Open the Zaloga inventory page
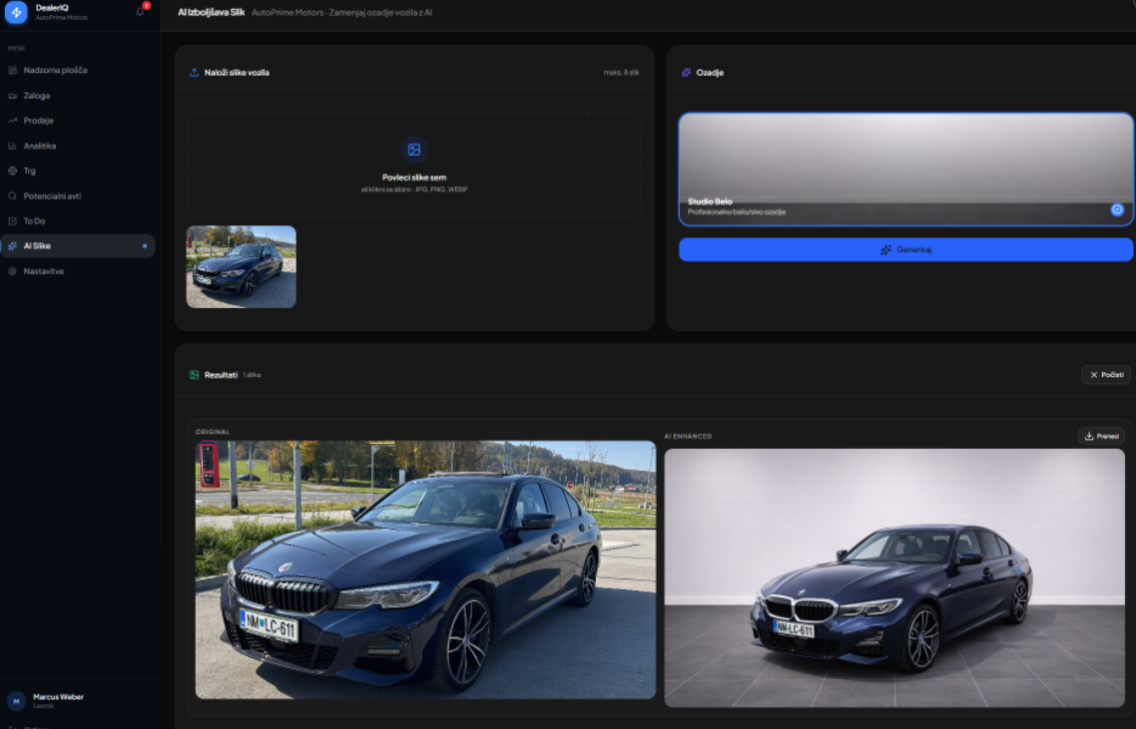Viewport: 1136px width, 729px height. [x=37, y=96]
